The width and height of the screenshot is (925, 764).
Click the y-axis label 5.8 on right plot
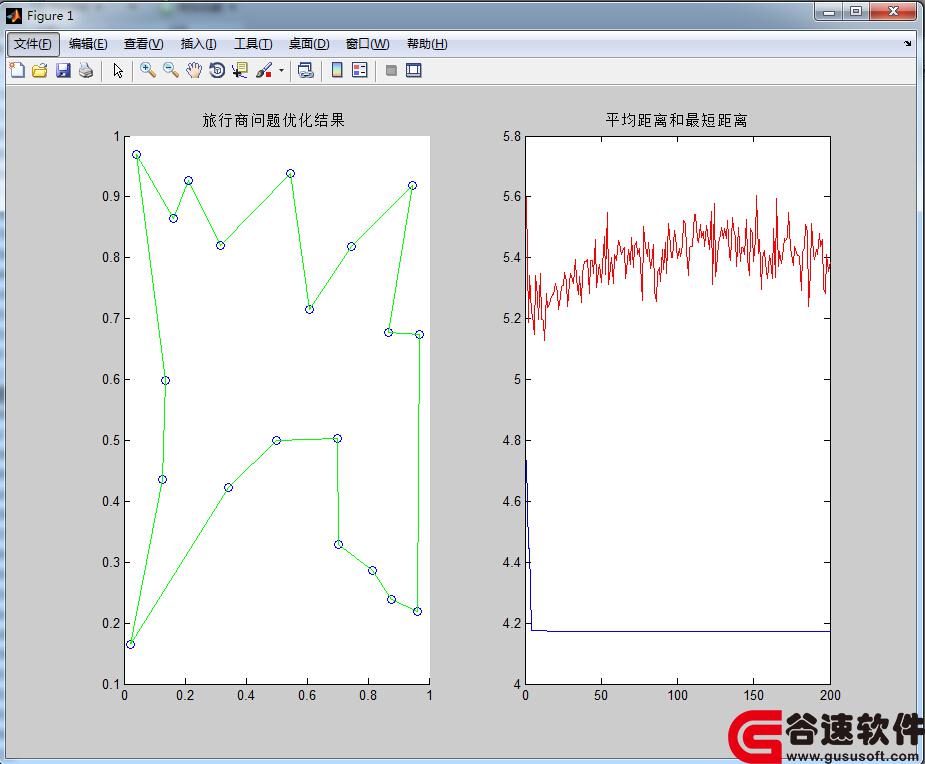pos(512,137)
